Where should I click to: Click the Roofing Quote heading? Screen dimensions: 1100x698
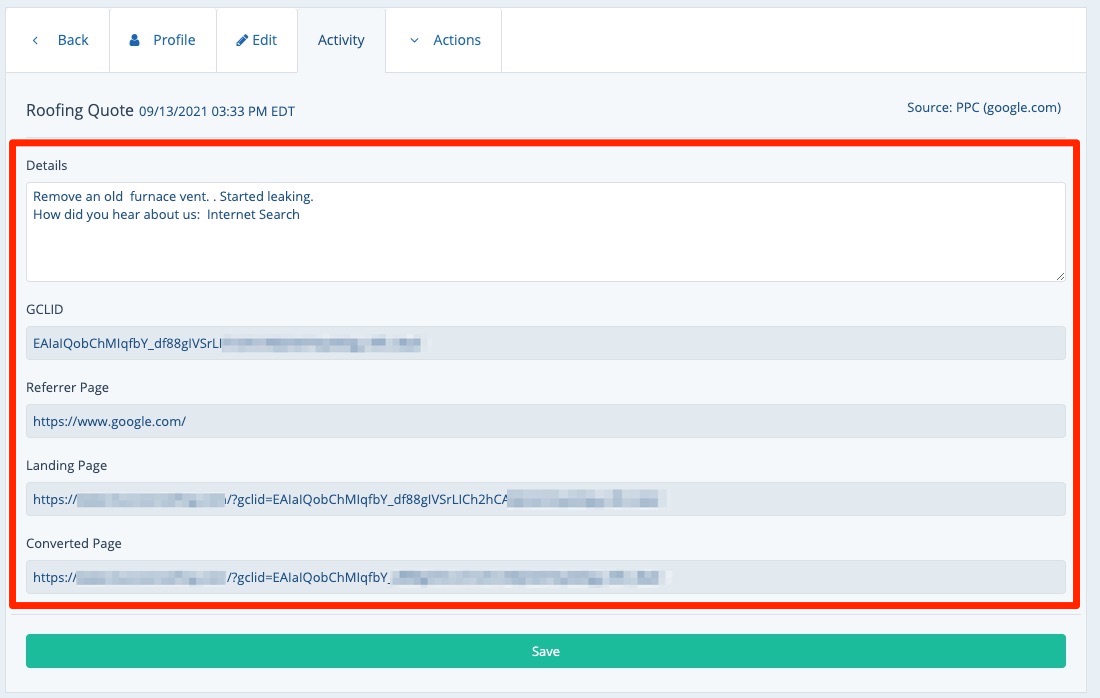[x=80, y=110]
